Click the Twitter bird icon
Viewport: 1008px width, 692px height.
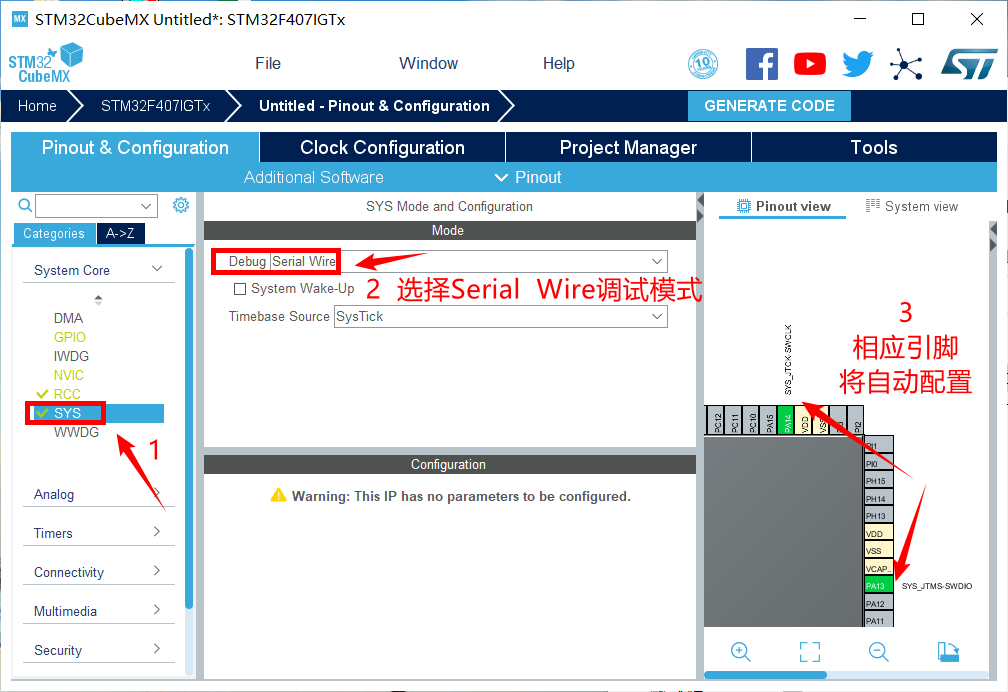pyautogui.click(x=857, y=64)
